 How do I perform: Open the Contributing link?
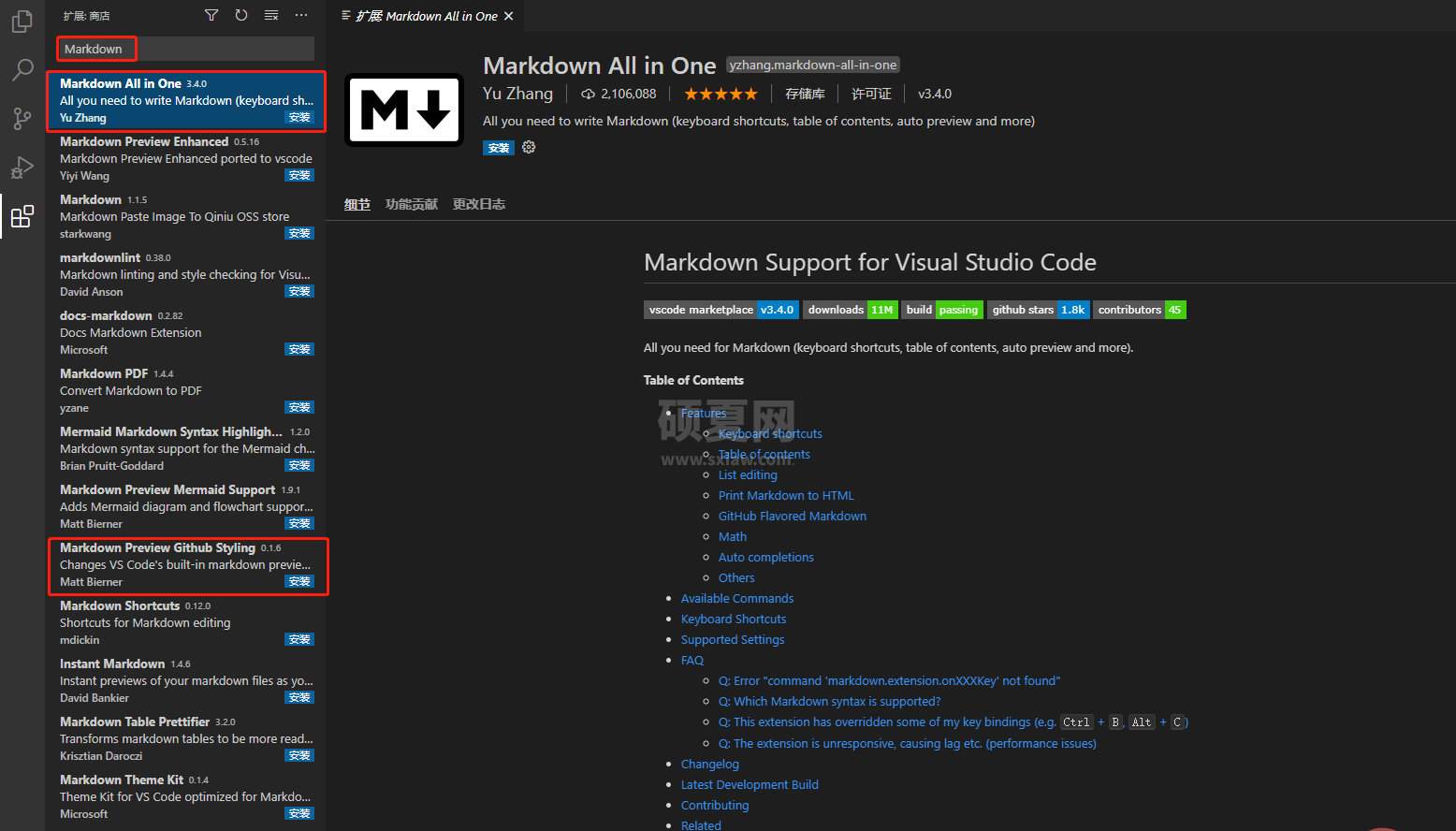[715, 806]
